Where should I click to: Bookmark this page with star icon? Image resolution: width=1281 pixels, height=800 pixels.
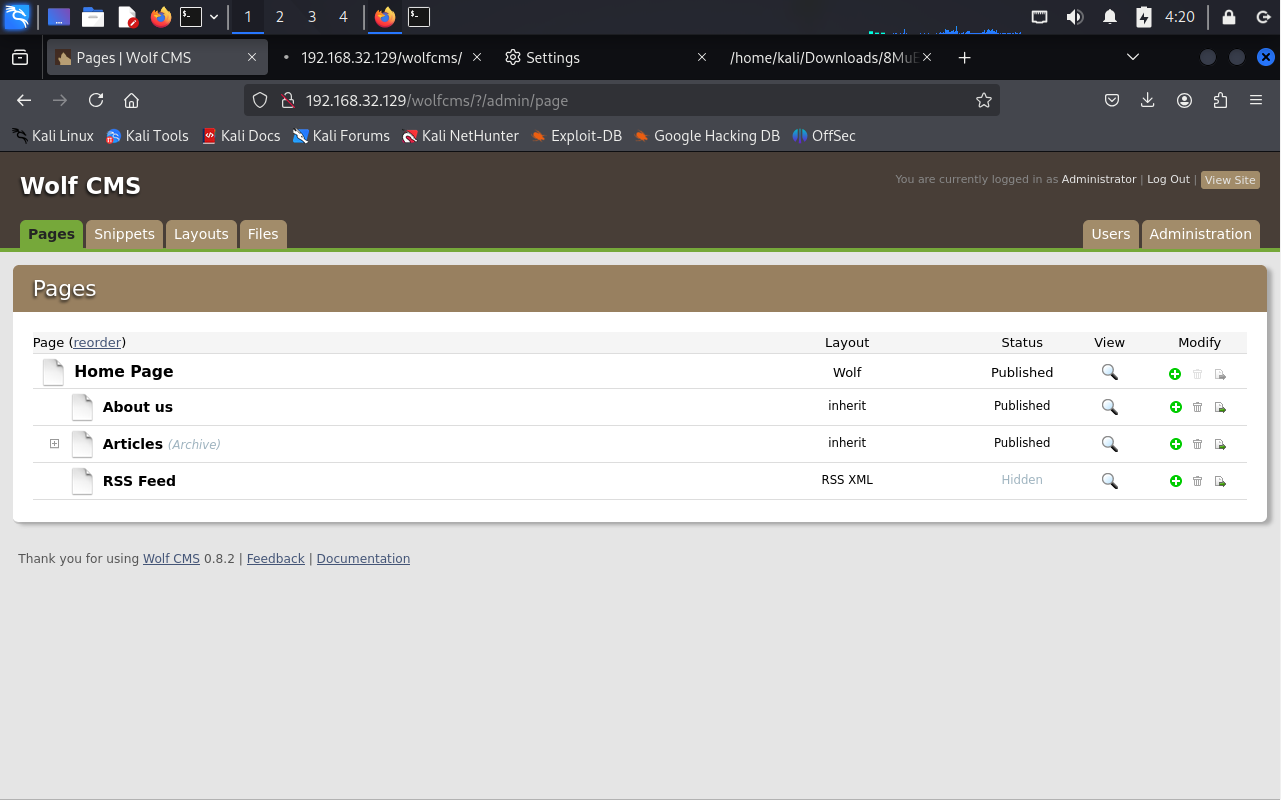pyautogui.click(x=984, y=100)
